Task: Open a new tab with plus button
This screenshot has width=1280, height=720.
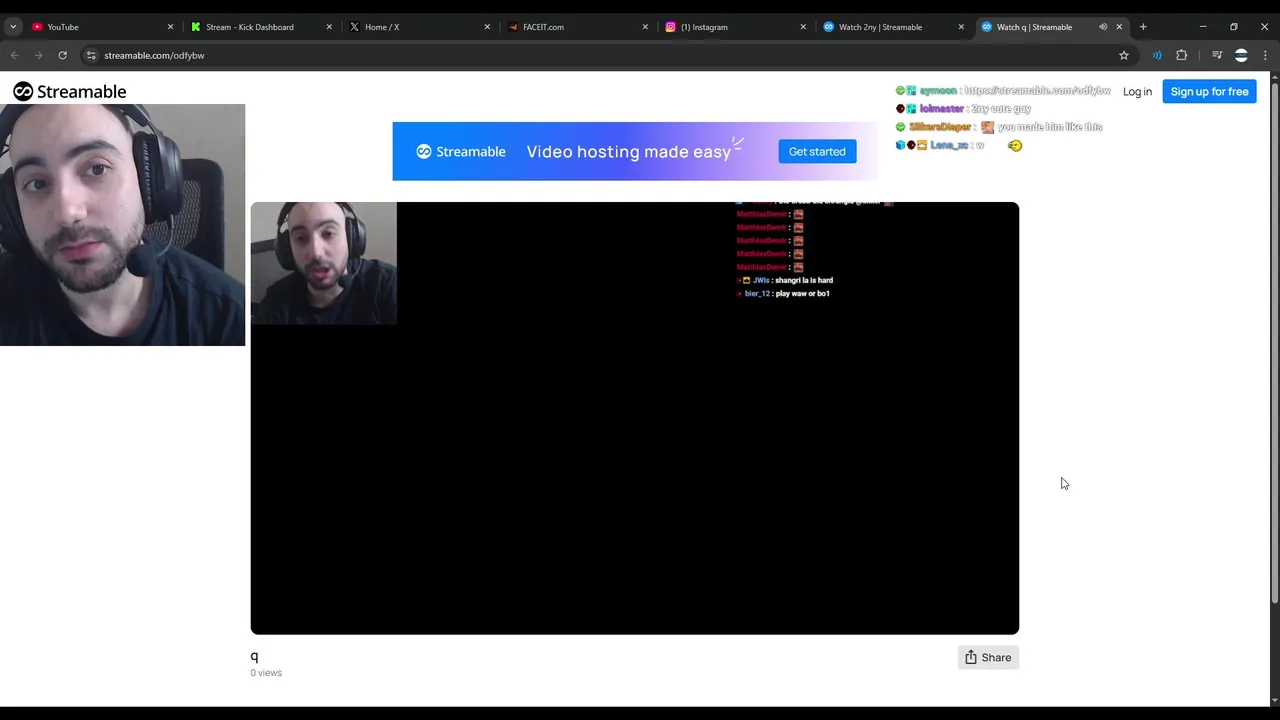Action: [x=1143, y=27]
